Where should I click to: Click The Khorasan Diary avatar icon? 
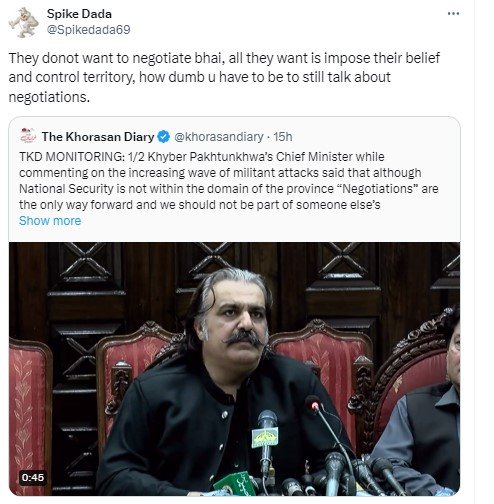(x=28, y=136)
